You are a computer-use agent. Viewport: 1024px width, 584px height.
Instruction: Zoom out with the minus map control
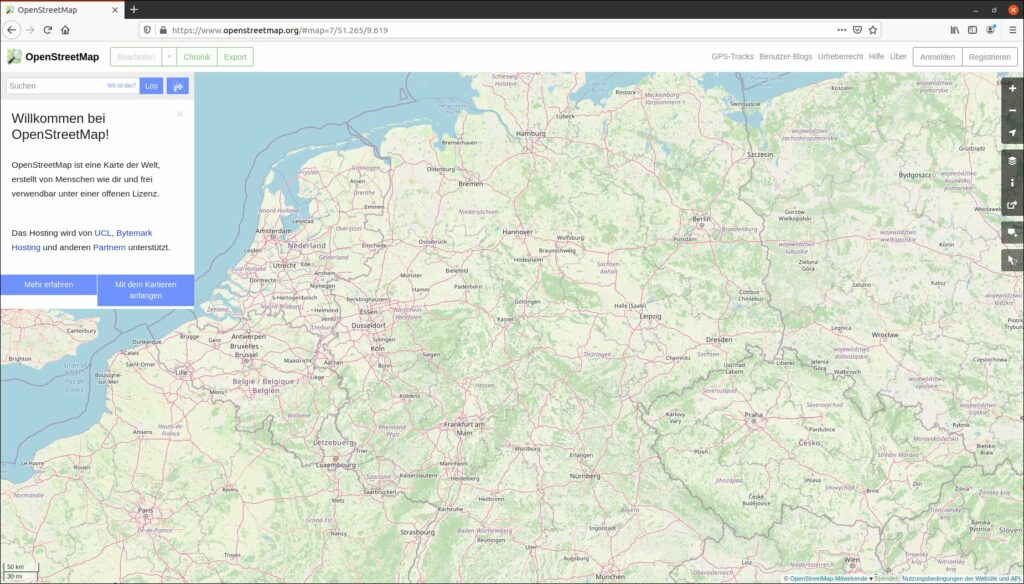click(x=1012, y=110)
